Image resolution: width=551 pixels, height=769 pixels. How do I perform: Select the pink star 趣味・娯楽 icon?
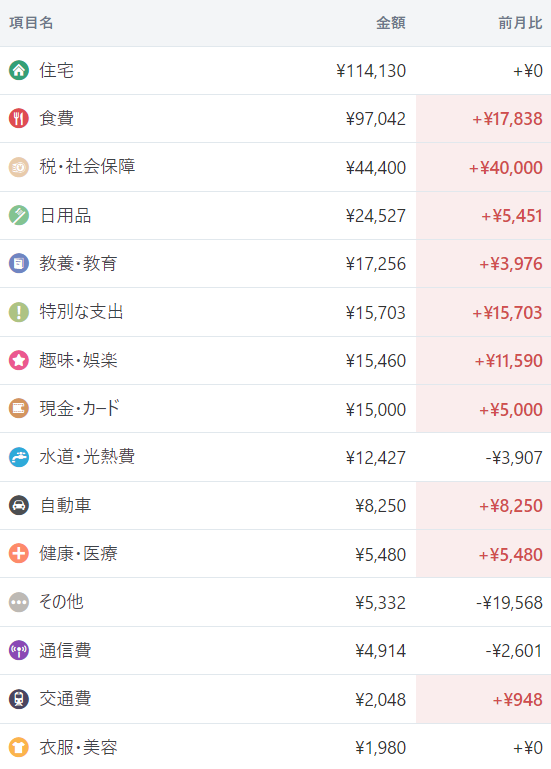pyautogui.click(x=19, y=360)
